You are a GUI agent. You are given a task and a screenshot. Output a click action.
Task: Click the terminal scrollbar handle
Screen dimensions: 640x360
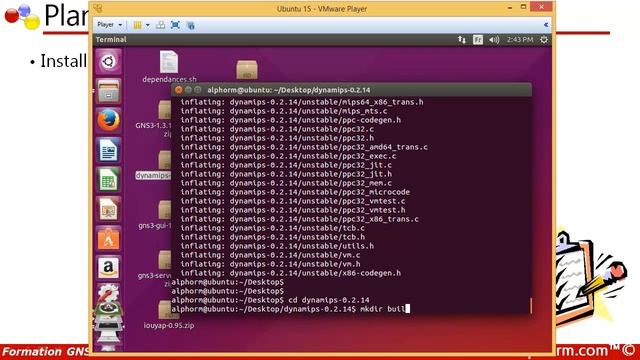point(531,306)
